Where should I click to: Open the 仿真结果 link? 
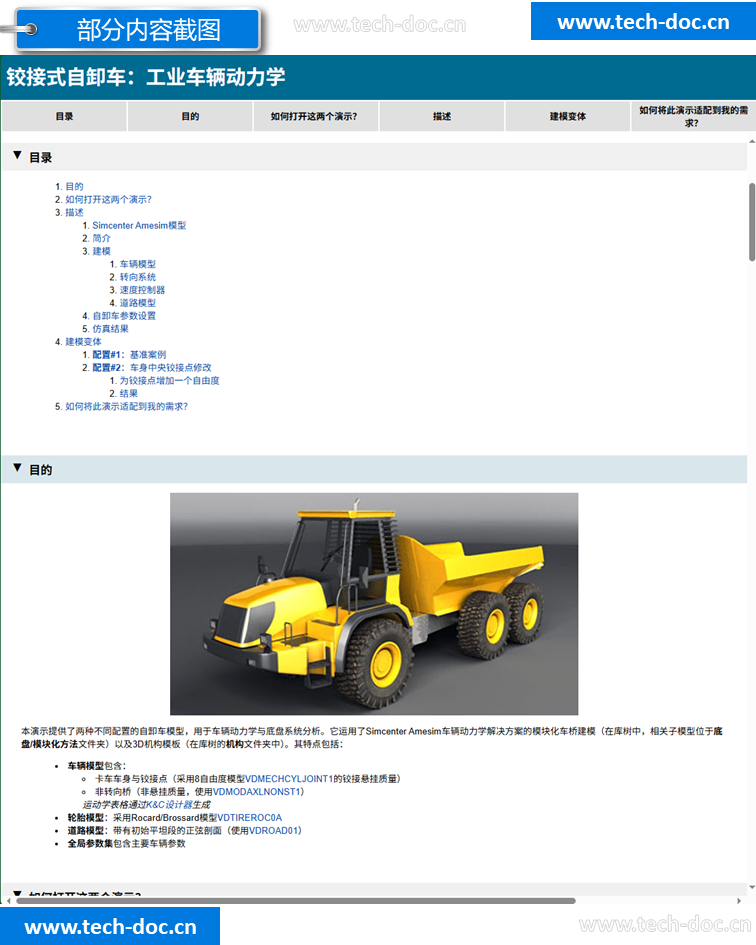pyautogui.click(x=110, y=329)
